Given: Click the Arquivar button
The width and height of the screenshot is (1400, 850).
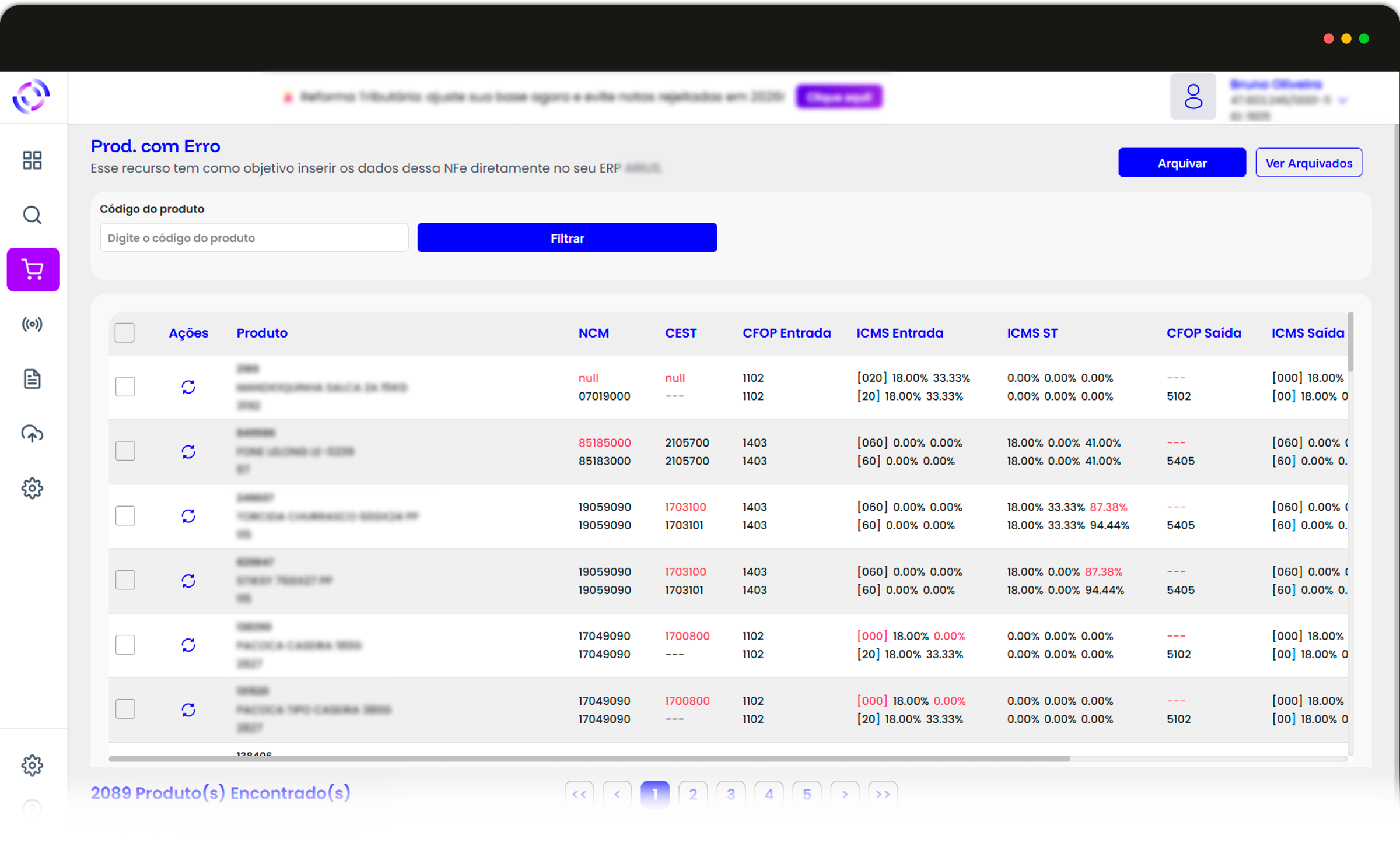Looking at the screenshot, I should (x=1182, y=163).
